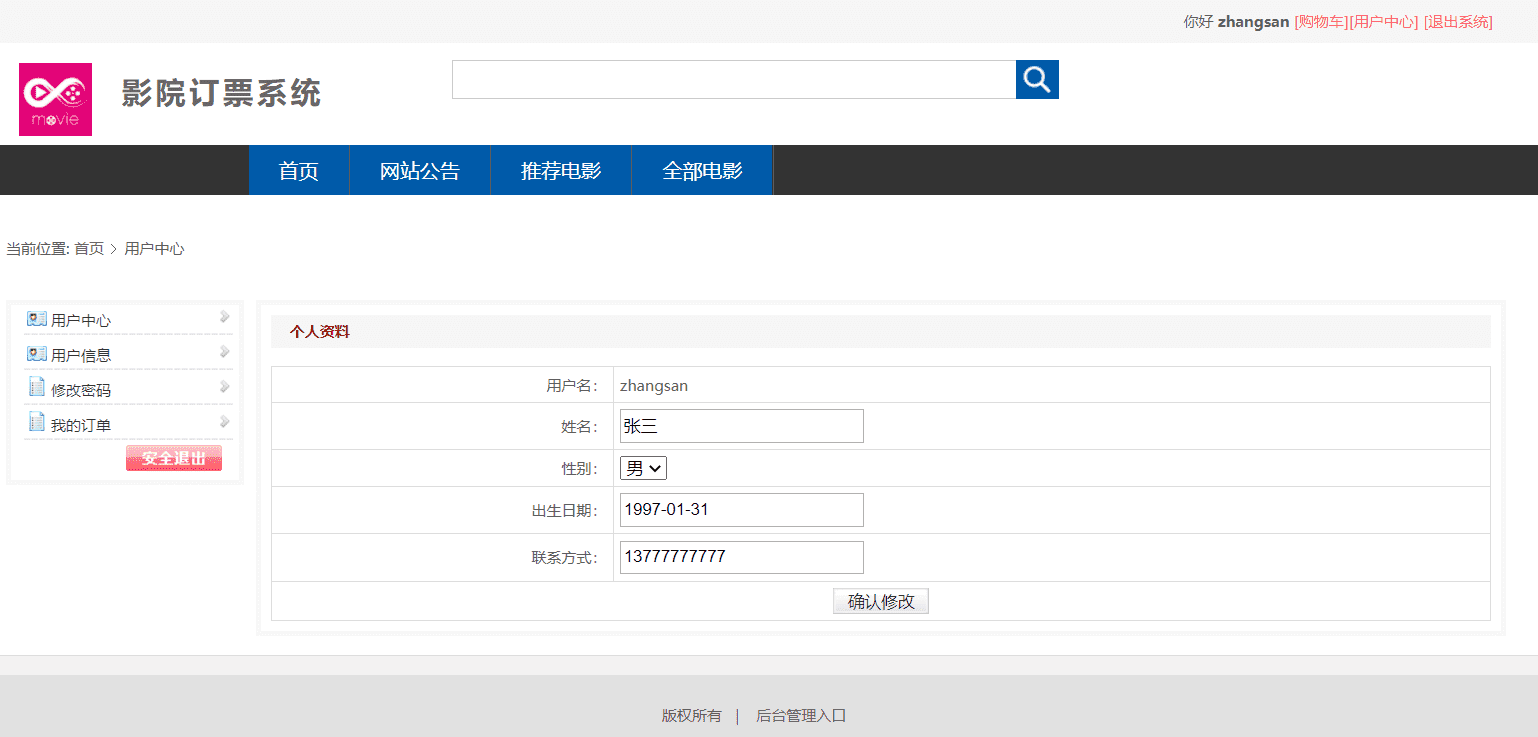Focus the 联系方式 phone number field

[742, 557]
